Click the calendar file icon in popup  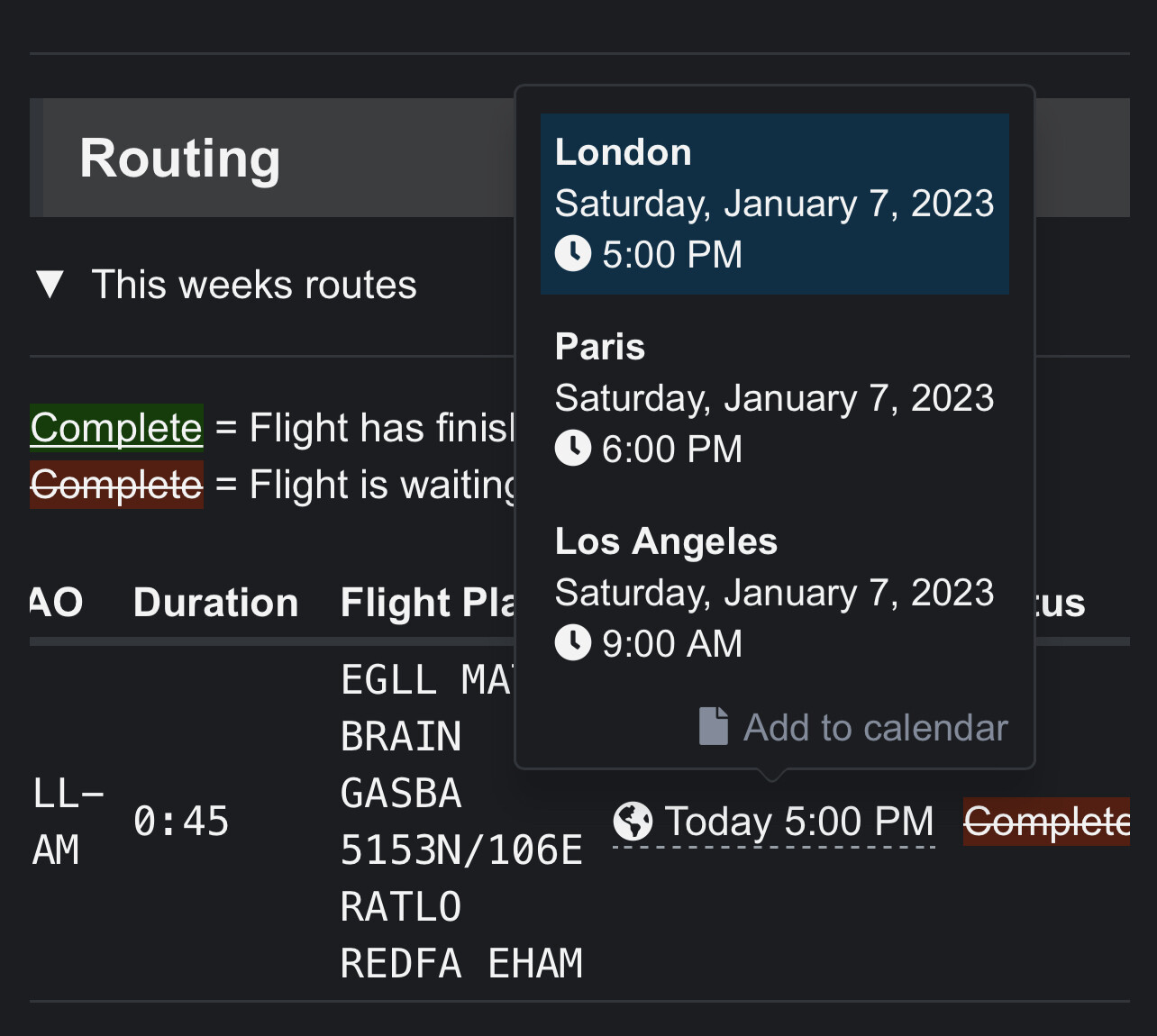(x=713, y=726)
